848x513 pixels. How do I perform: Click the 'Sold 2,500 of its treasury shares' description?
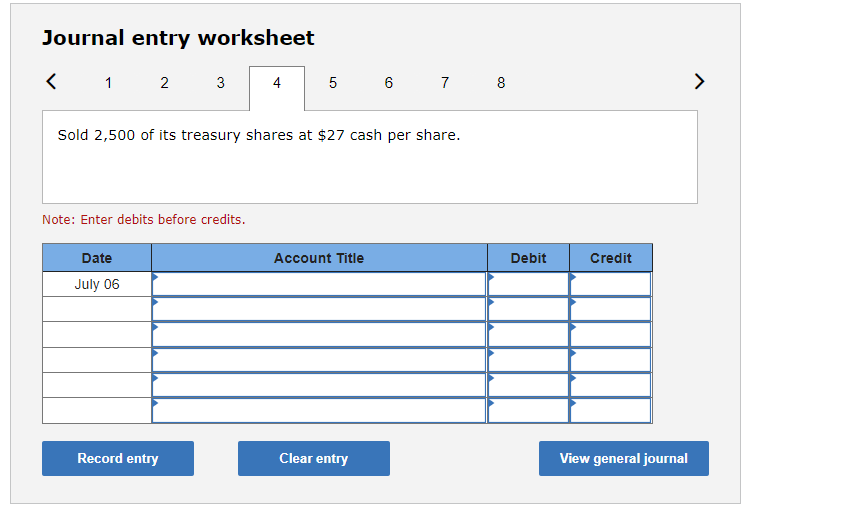pyautogui.click(x=259, y=135)
